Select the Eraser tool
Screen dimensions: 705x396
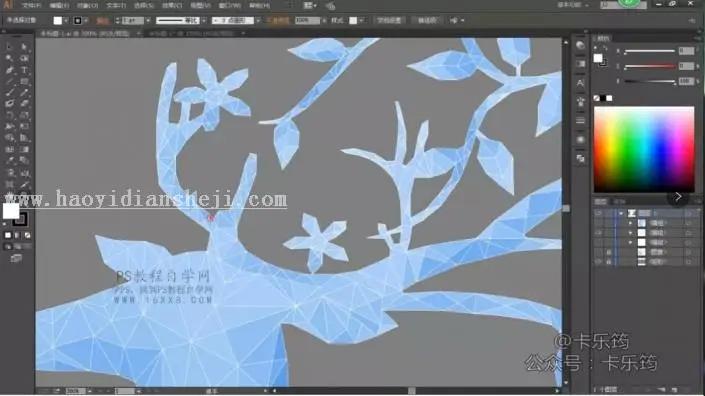click(x=24, y=104)
